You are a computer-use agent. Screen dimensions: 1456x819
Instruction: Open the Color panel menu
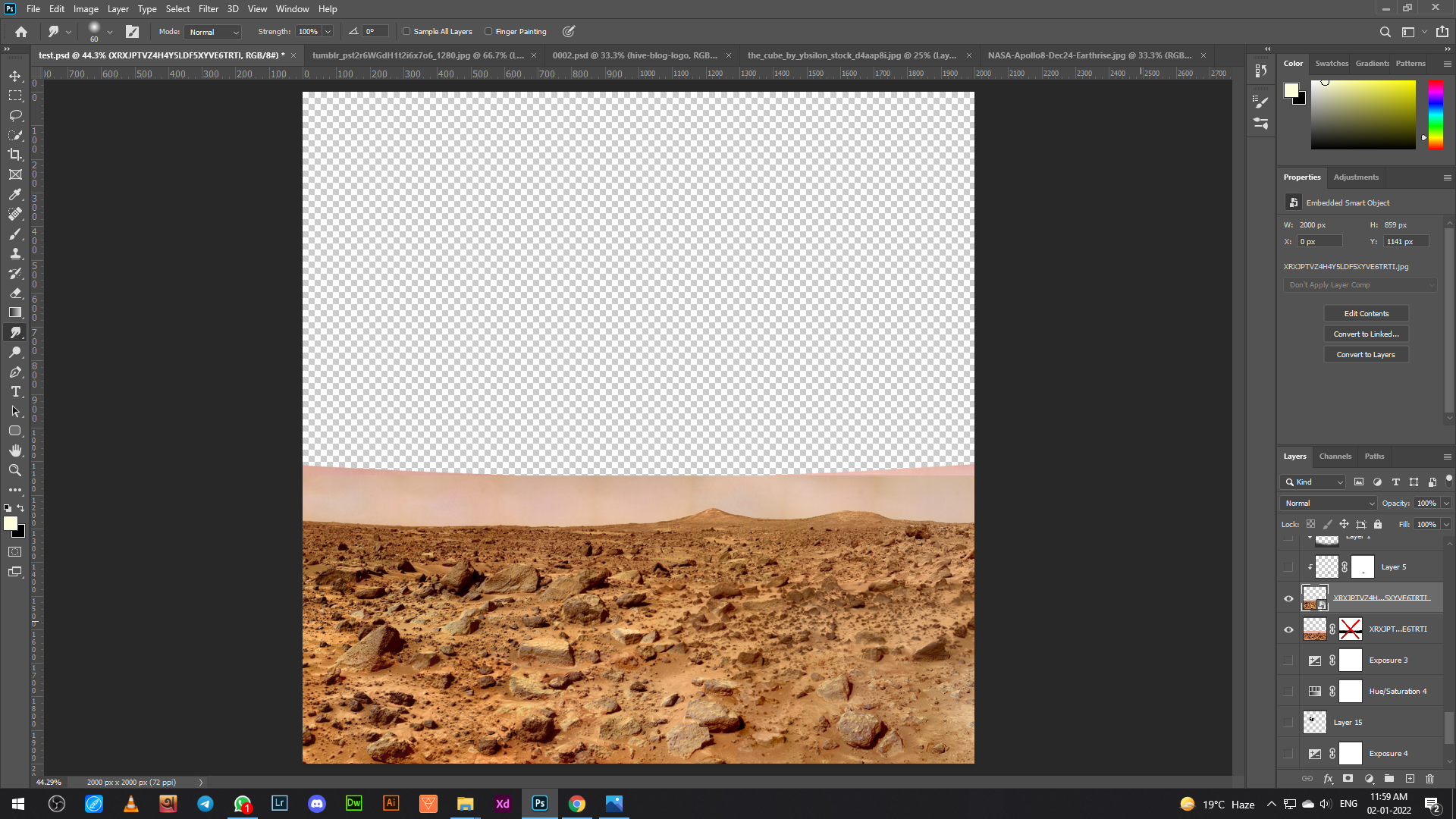point(1447,64)
